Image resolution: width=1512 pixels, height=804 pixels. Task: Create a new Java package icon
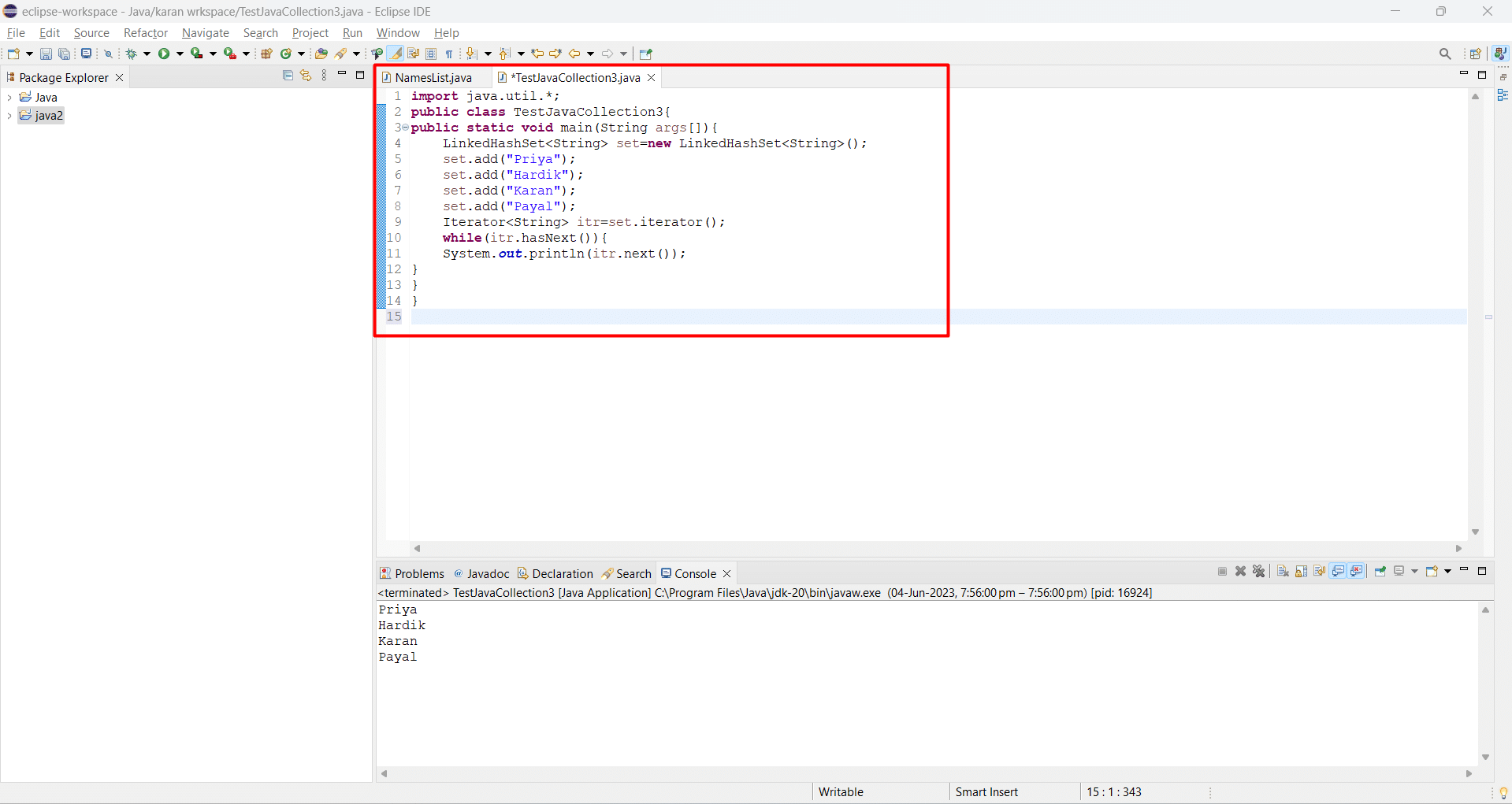pos(266,54)
